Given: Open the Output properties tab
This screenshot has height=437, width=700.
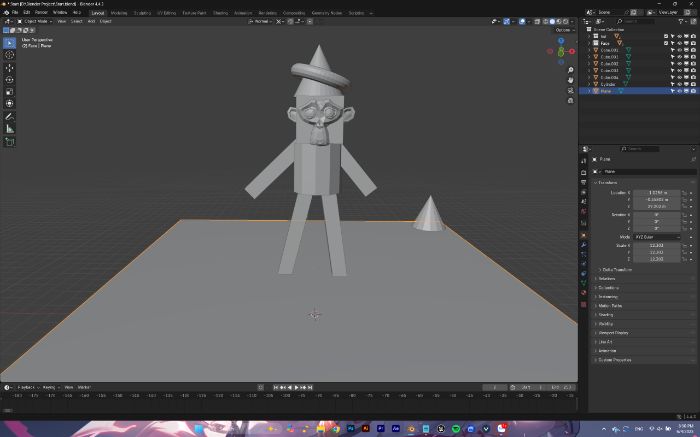Looking at the screenshot, I should [583, 182].
